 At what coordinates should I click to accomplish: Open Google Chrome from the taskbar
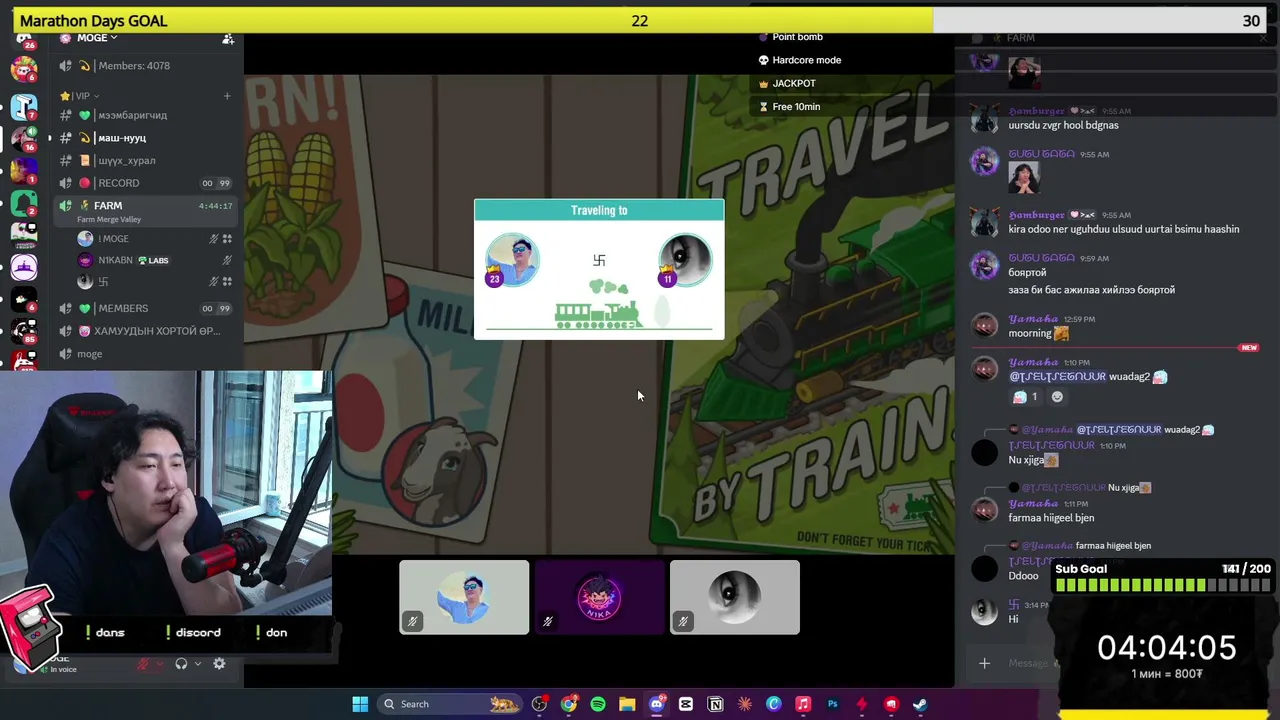[x=569, y=704]
